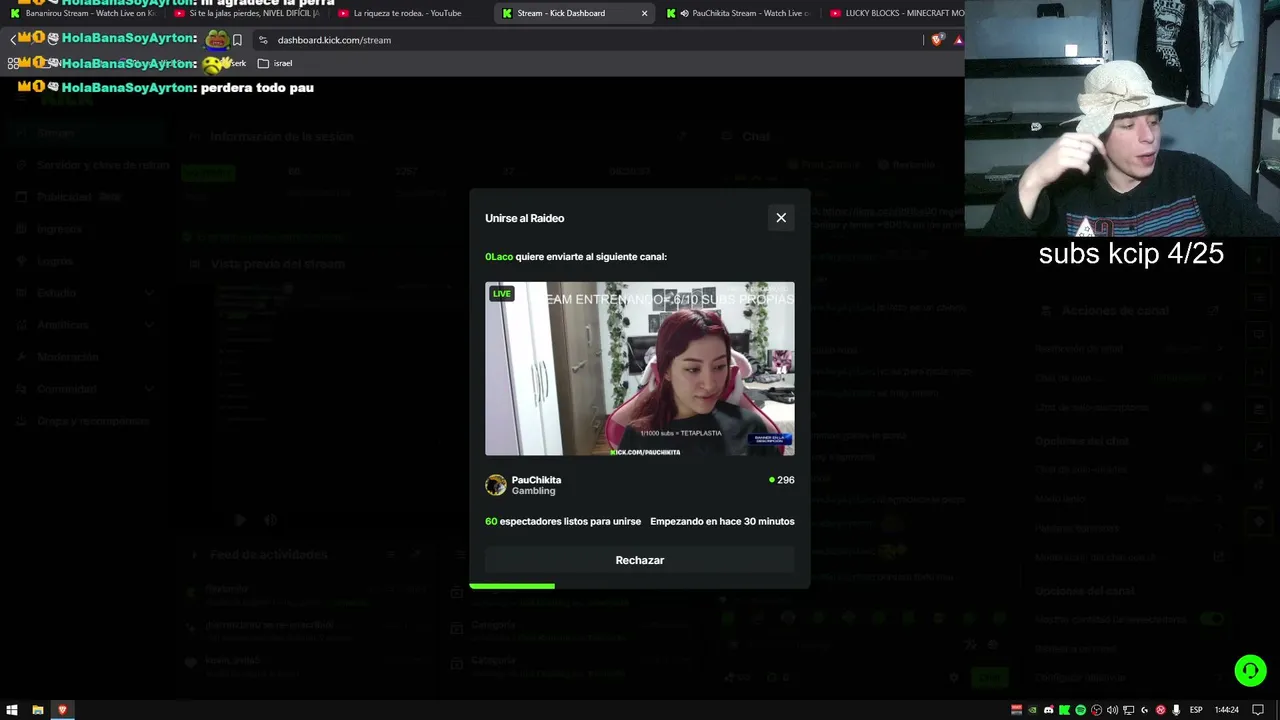Switch to the Bananirou Stream tab

[x=84, y=13]
